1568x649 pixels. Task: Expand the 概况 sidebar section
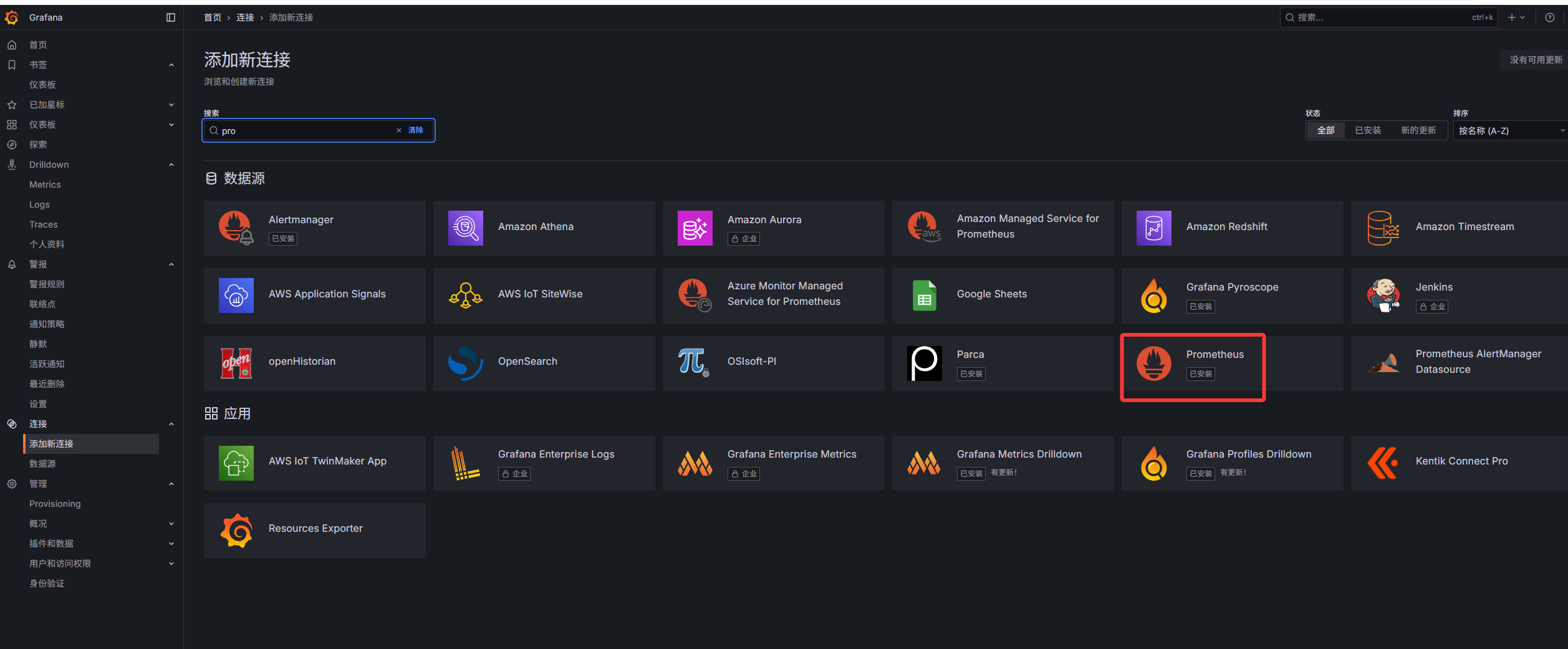point(171,524)
